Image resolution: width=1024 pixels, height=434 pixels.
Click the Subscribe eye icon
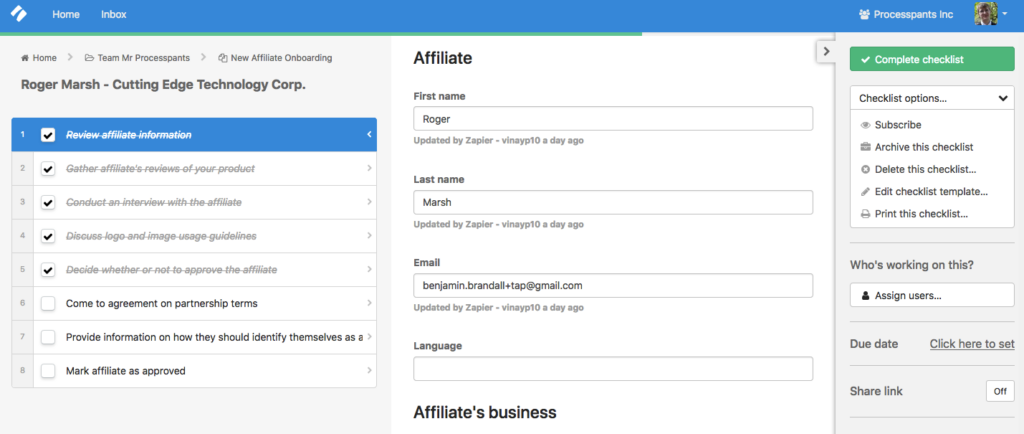pyautogui.click(x=865, y=125)
